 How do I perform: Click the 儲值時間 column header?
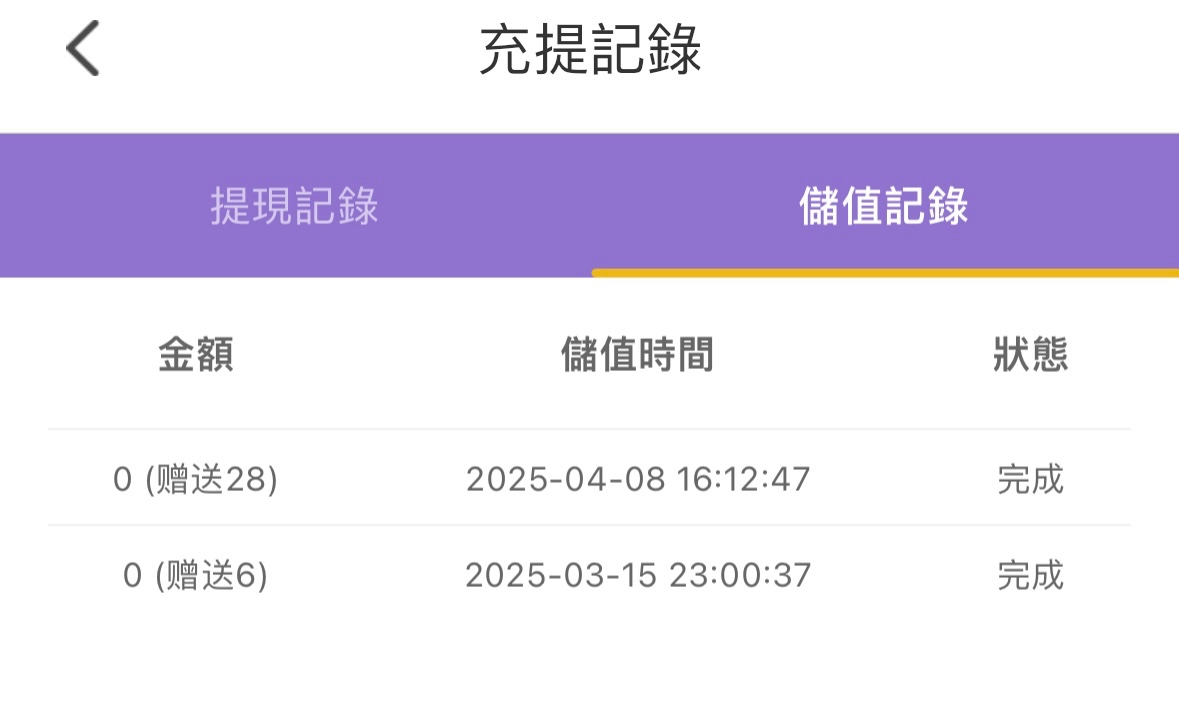click(x=638, y=355)
